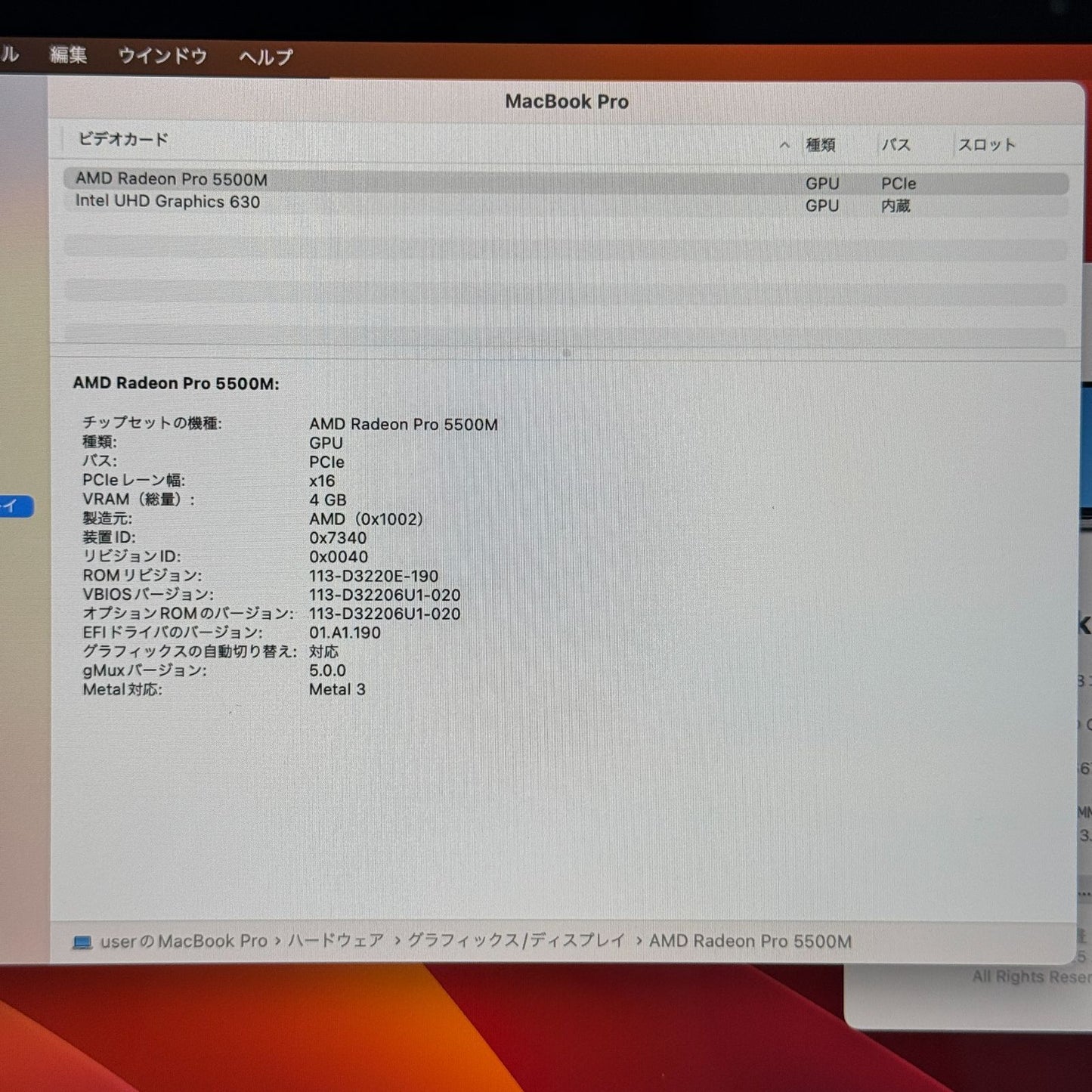Open the ウインドウ menu
Screen dimensions: 1092x1092
[162, 56]
